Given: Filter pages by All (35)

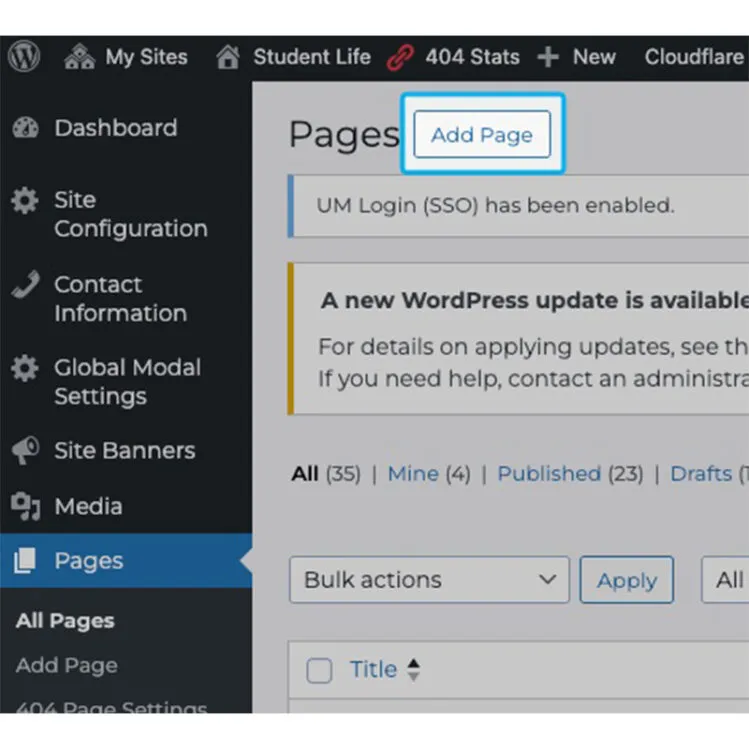Looking at the screenshot, I should point(326,474).
